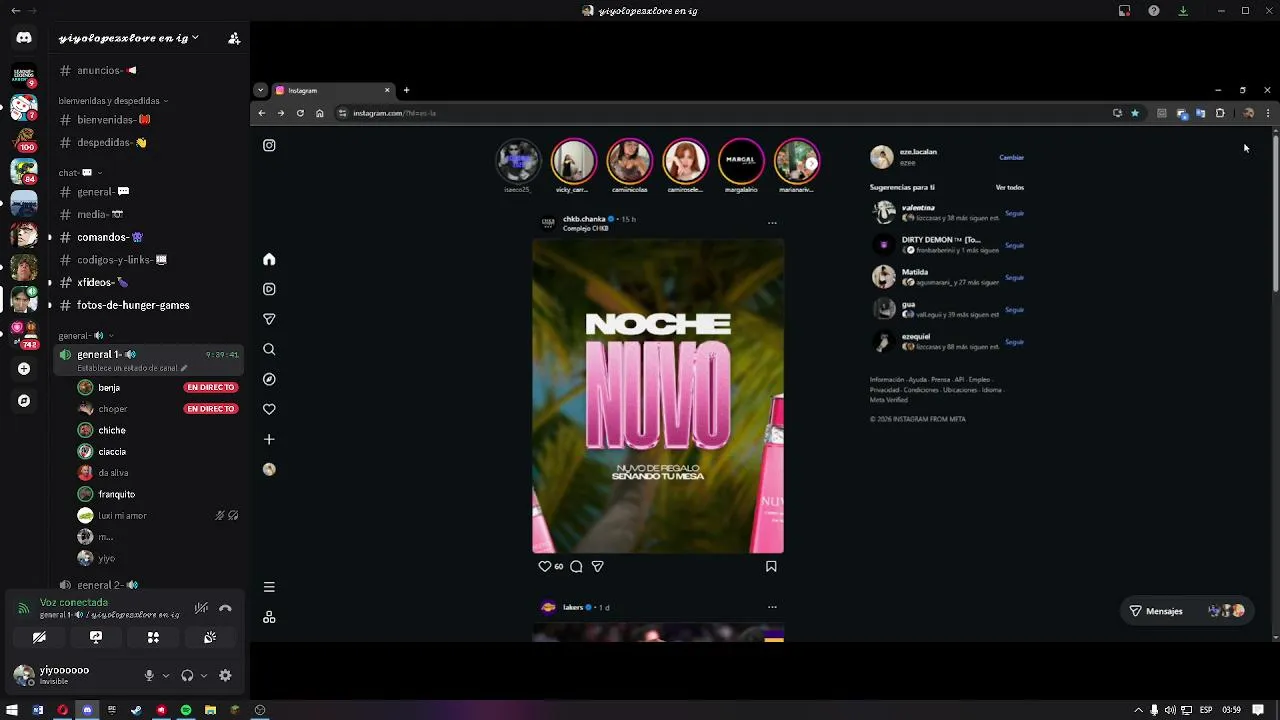Click Cambiar to switch account

[x=1011, y=157]
